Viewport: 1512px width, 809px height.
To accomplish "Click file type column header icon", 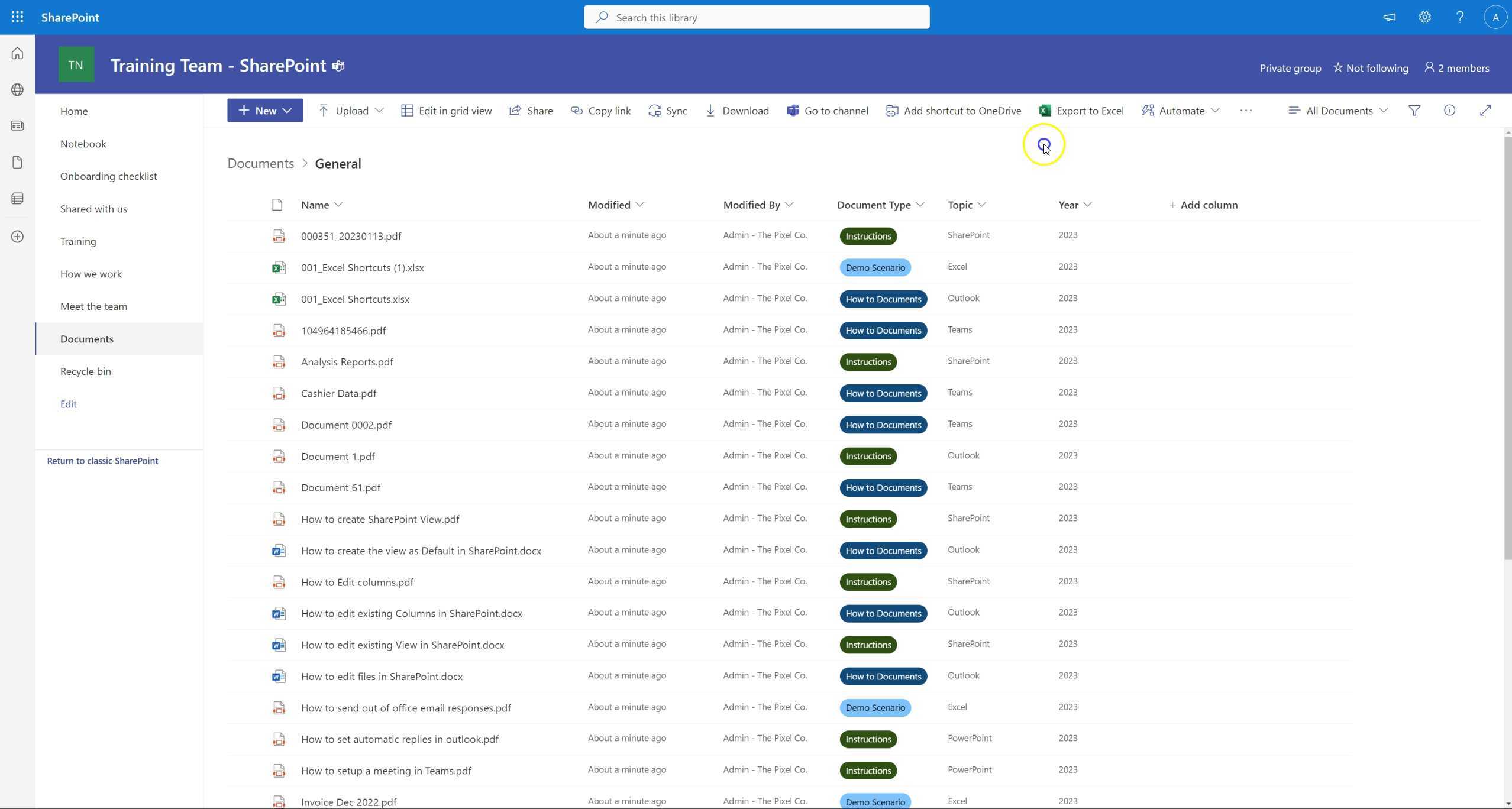I will pos(277,205).
